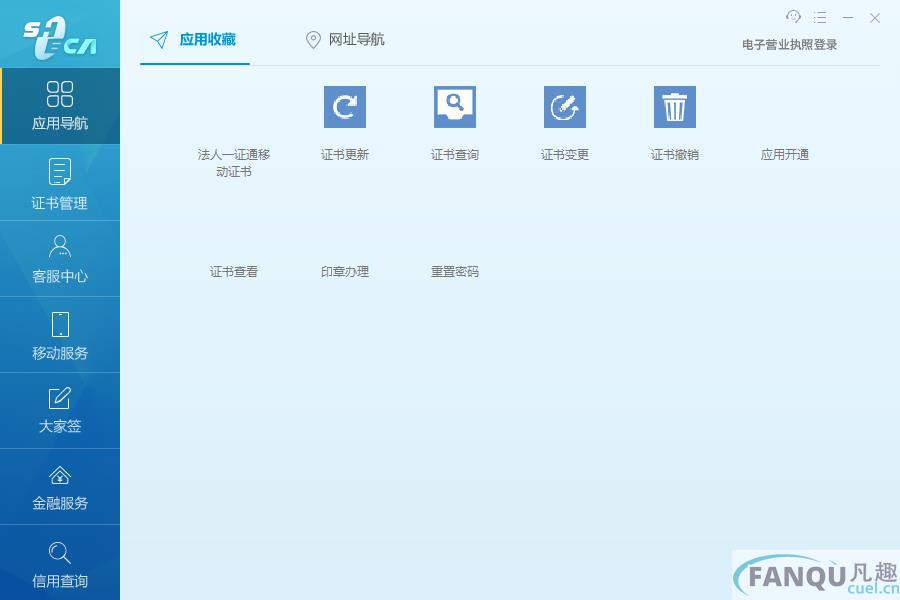The width and height of the screenshot is (900, 600).
Task: Open 金融服务 in the sidebar
Action: [x=60, y=487]
